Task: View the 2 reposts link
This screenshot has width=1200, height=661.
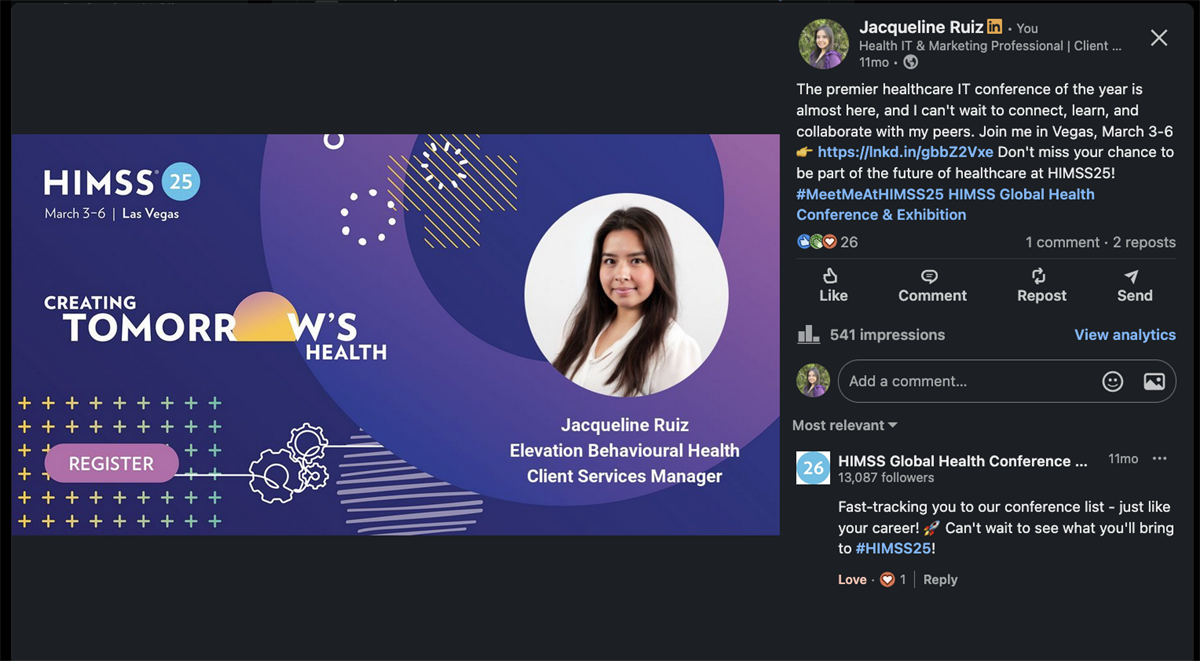Action: 1144,242
